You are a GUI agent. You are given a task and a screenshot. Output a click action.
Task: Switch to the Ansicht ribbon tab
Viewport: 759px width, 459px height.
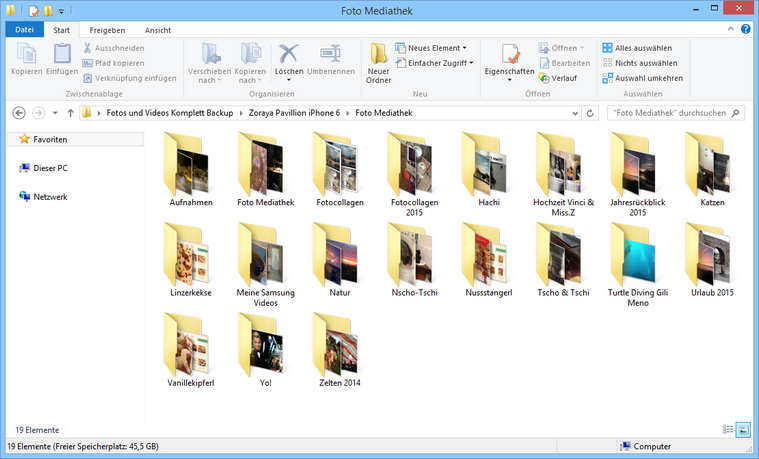click(x=157, y=30)
